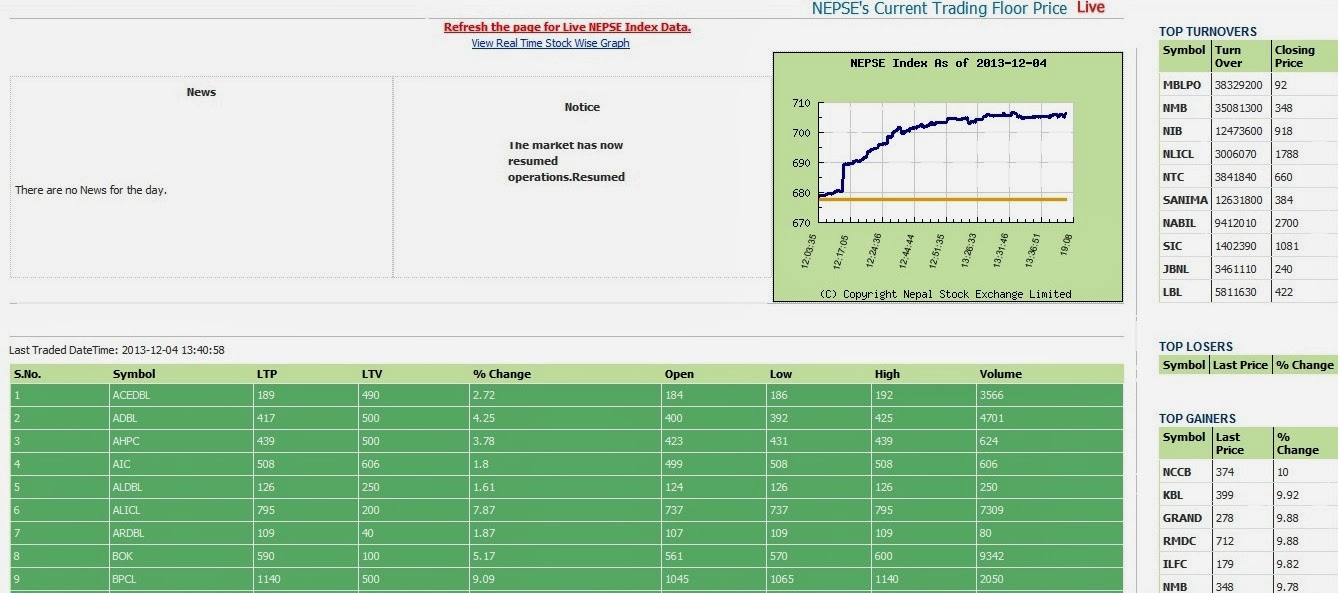Select the LTP column header

267,374
